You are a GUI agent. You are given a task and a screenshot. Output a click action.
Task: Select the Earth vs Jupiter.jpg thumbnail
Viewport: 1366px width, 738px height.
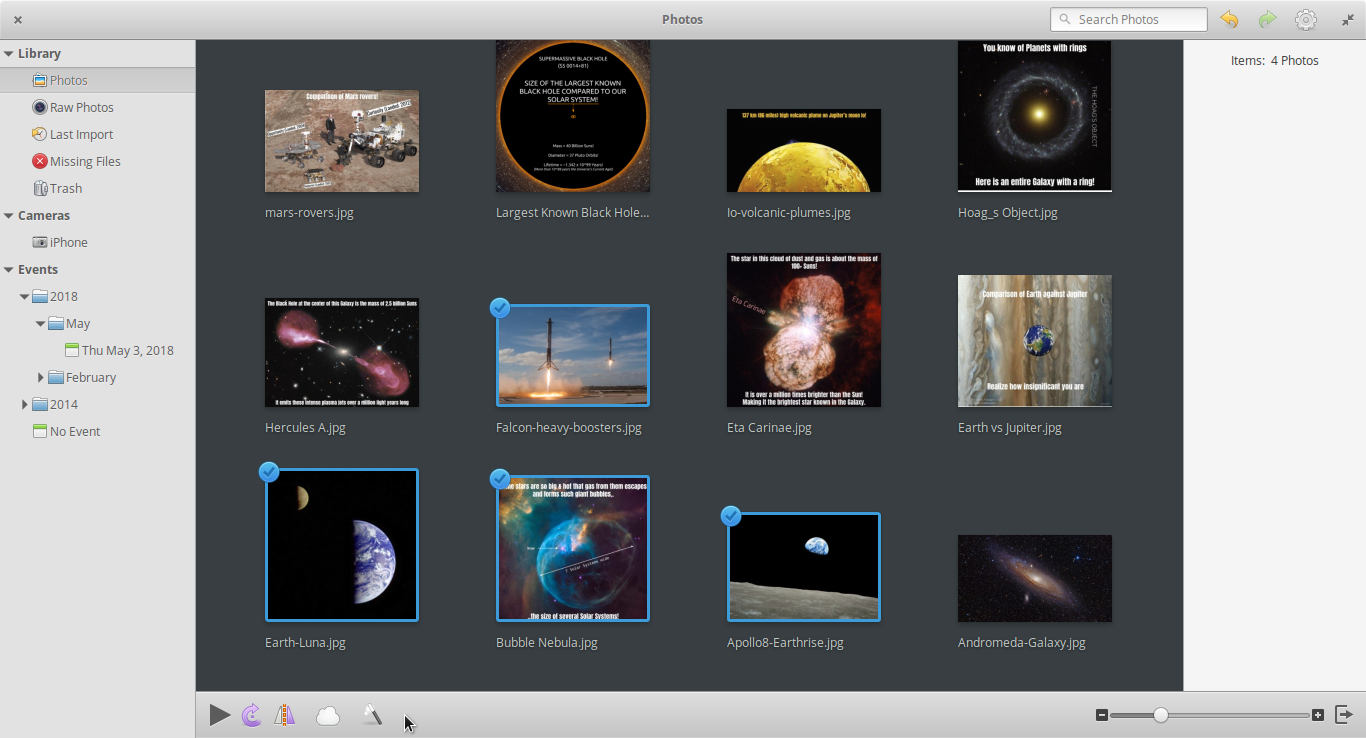click(1035, 341)
